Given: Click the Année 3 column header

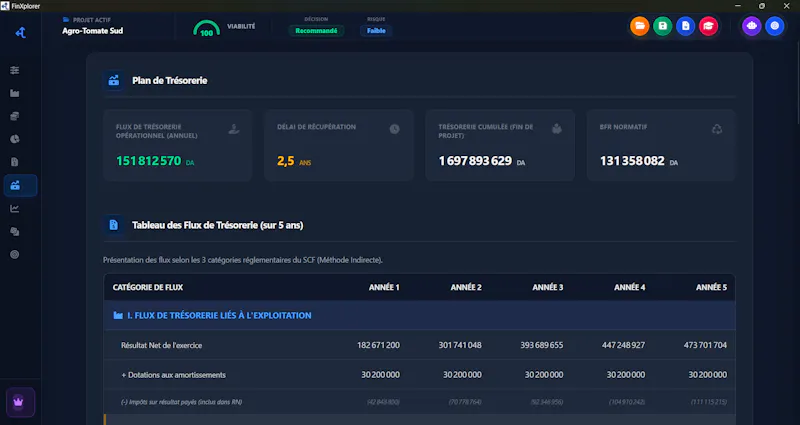Looking at the screenshot, I should [548, 287].
